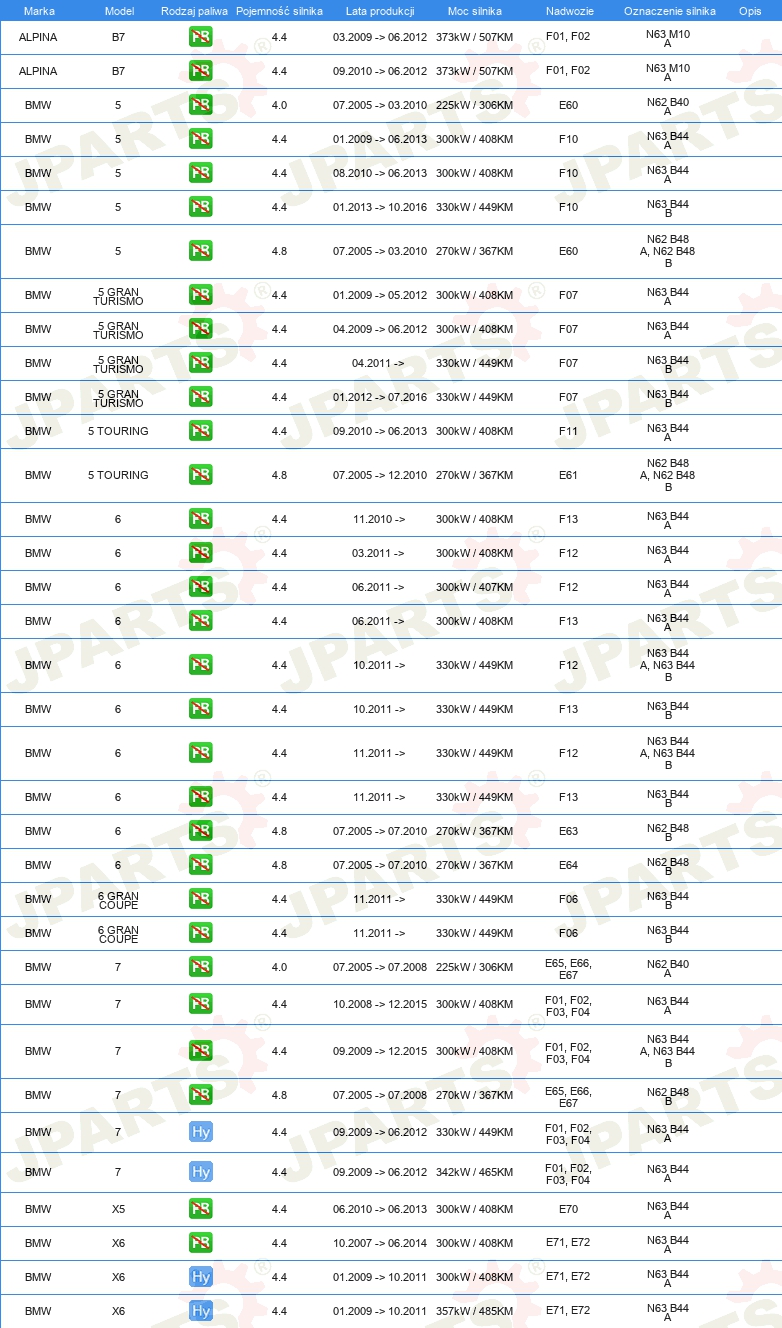This screenshot has width=782, height=1328.
Task: Click the 342kW / 465KM power cell
Action: click(x=474, y=1173)
